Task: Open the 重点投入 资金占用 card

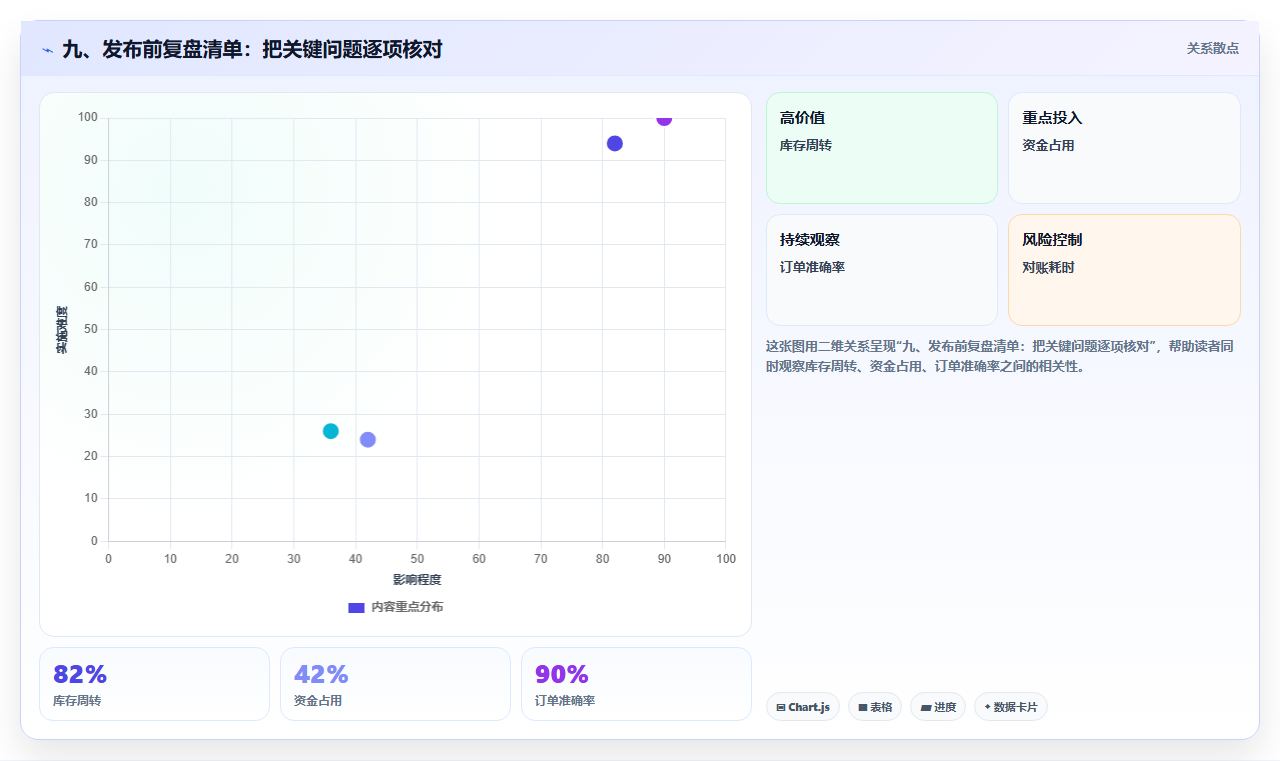Action: point(1124,148)
